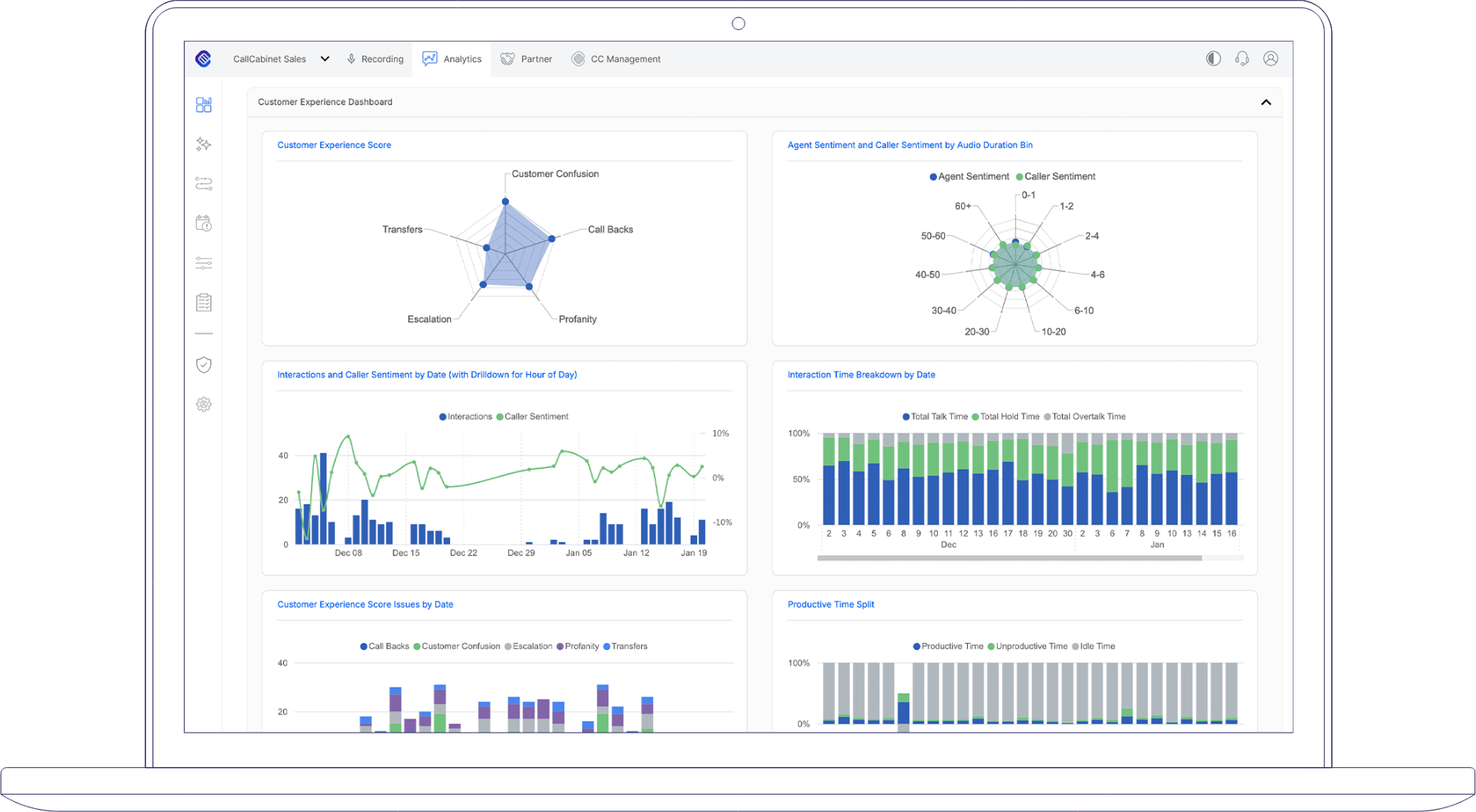The height and width of the screenshot is (812, 1476).
Task: Toggle dark mode with the contrast icon
Action: pyautogui.click(x=1212, y=58)
